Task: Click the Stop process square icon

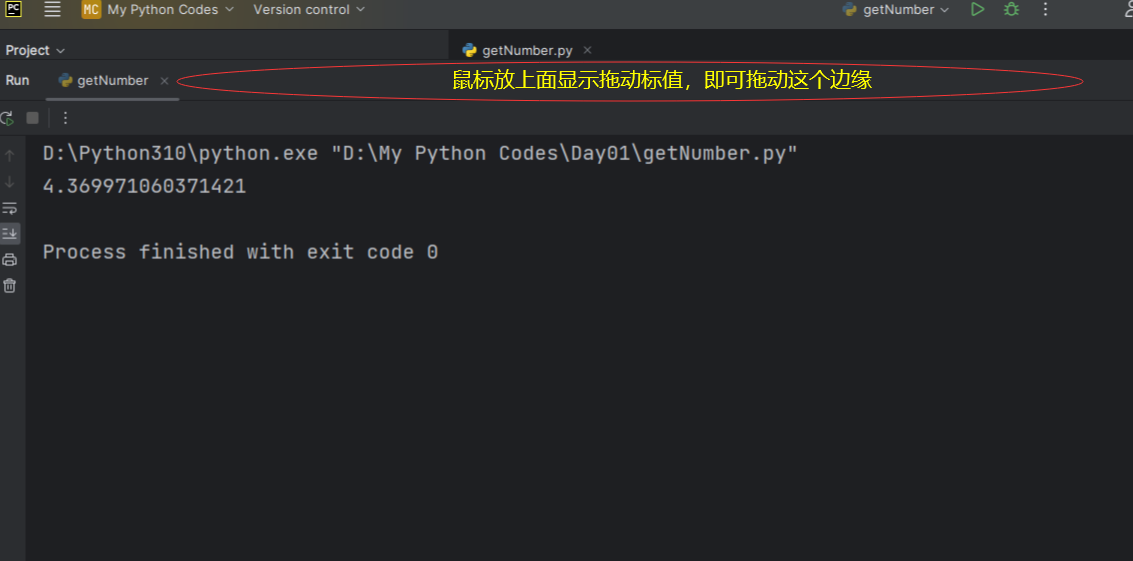Action: tap(32, 118)
